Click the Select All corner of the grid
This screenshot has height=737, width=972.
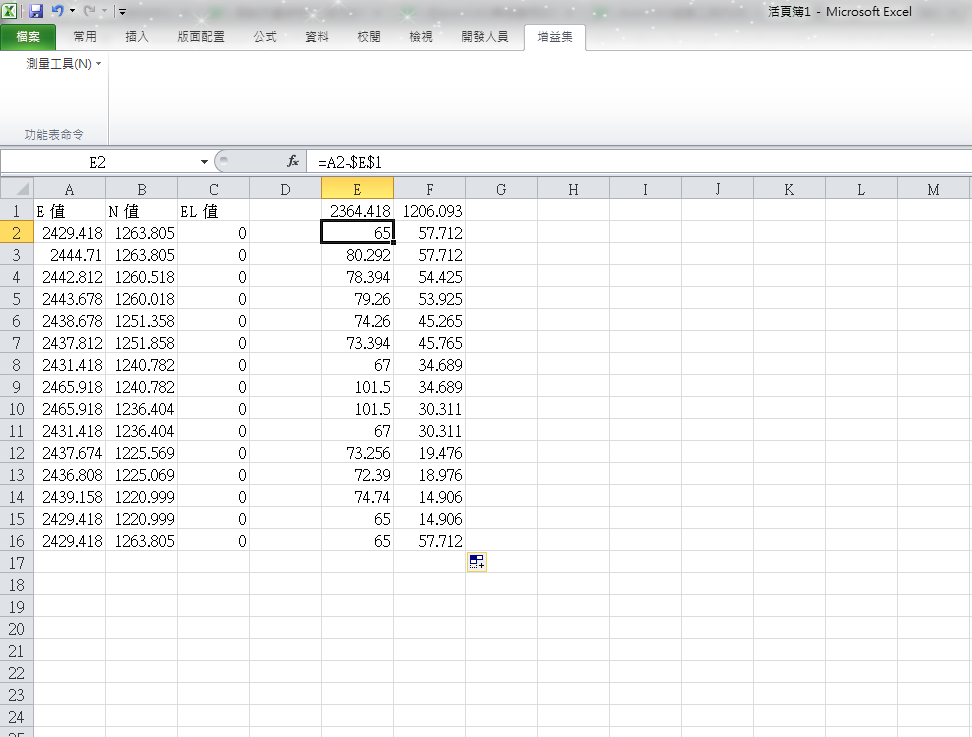(x=16, y=189)
